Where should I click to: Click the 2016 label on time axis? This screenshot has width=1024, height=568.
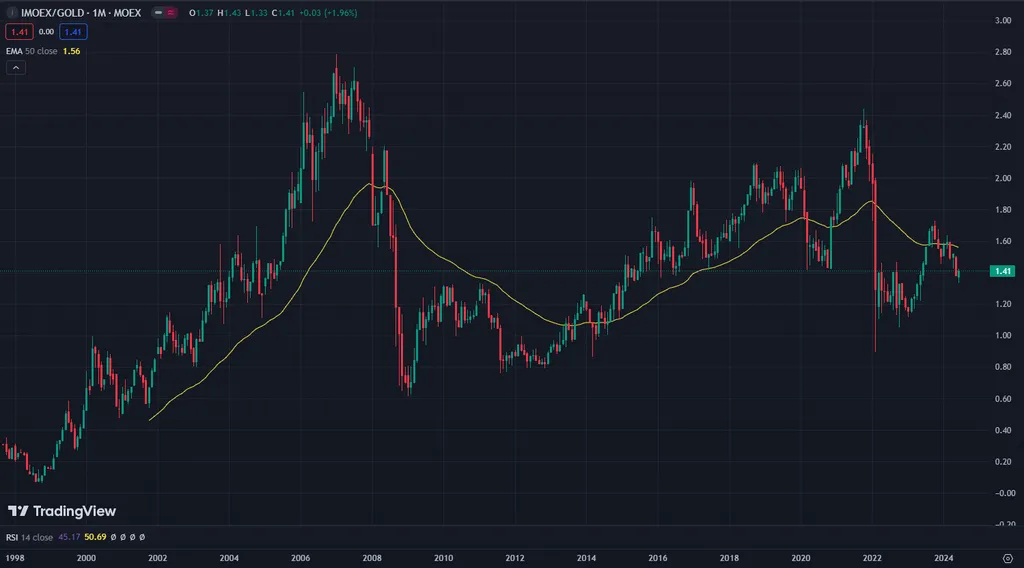(658, 557)
